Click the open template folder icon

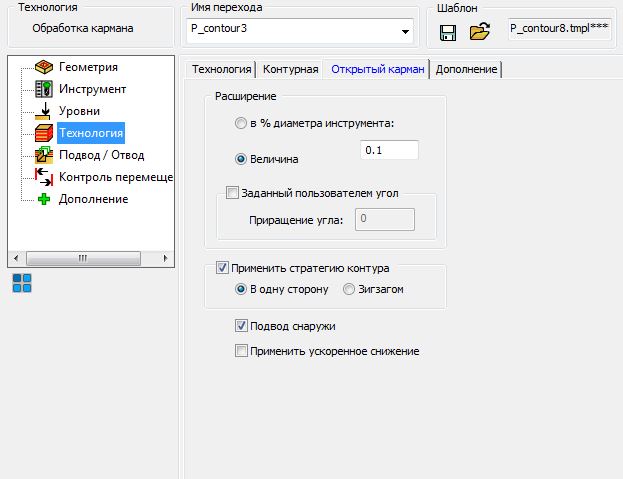pos(480,32)
